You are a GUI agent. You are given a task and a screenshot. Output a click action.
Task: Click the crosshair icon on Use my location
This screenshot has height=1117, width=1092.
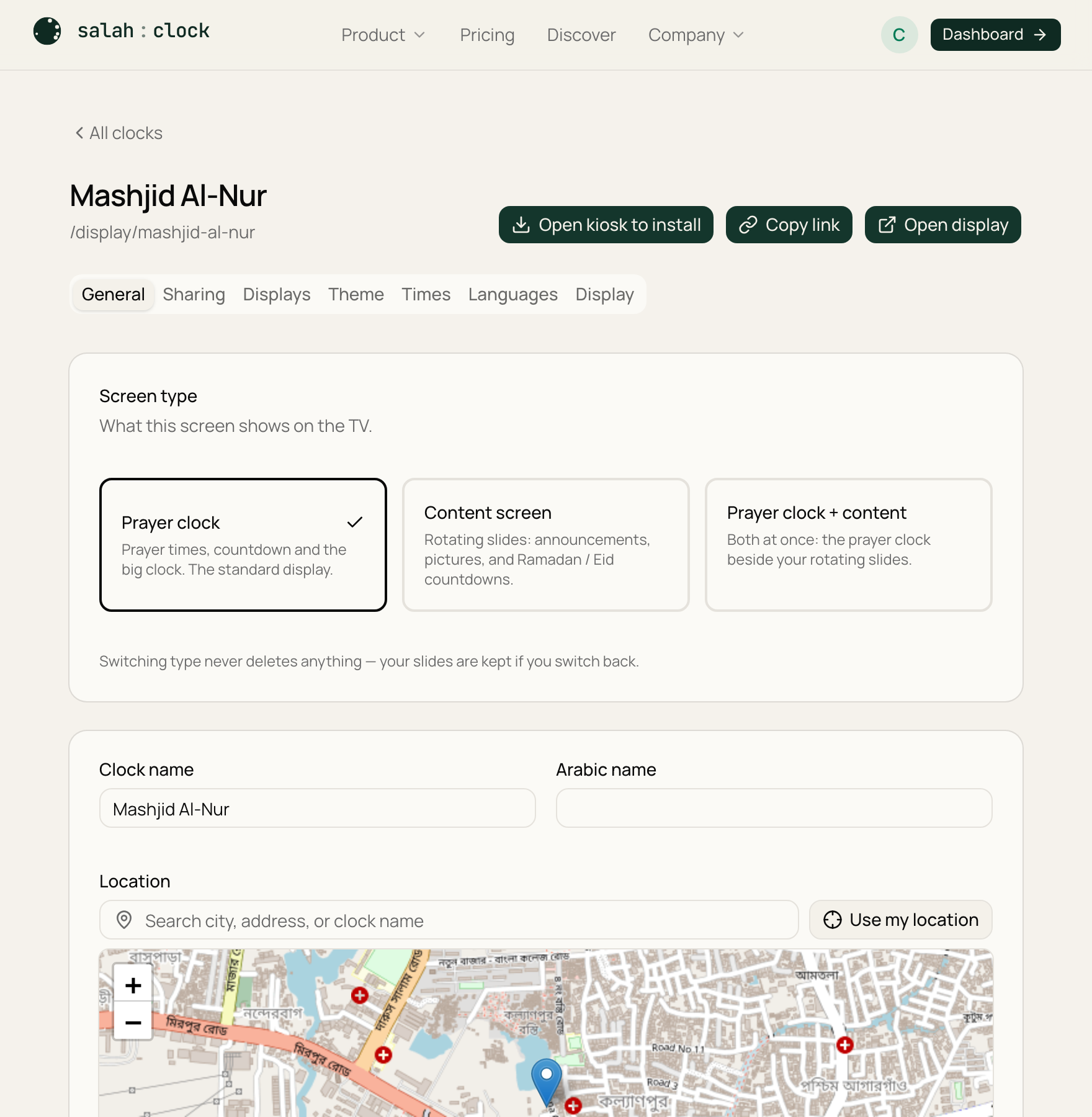(x=833, y=920)
